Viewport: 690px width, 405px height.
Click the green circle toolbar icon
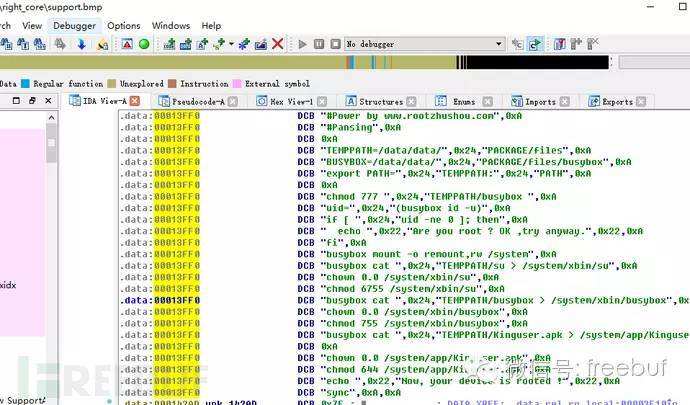point(144,44)
